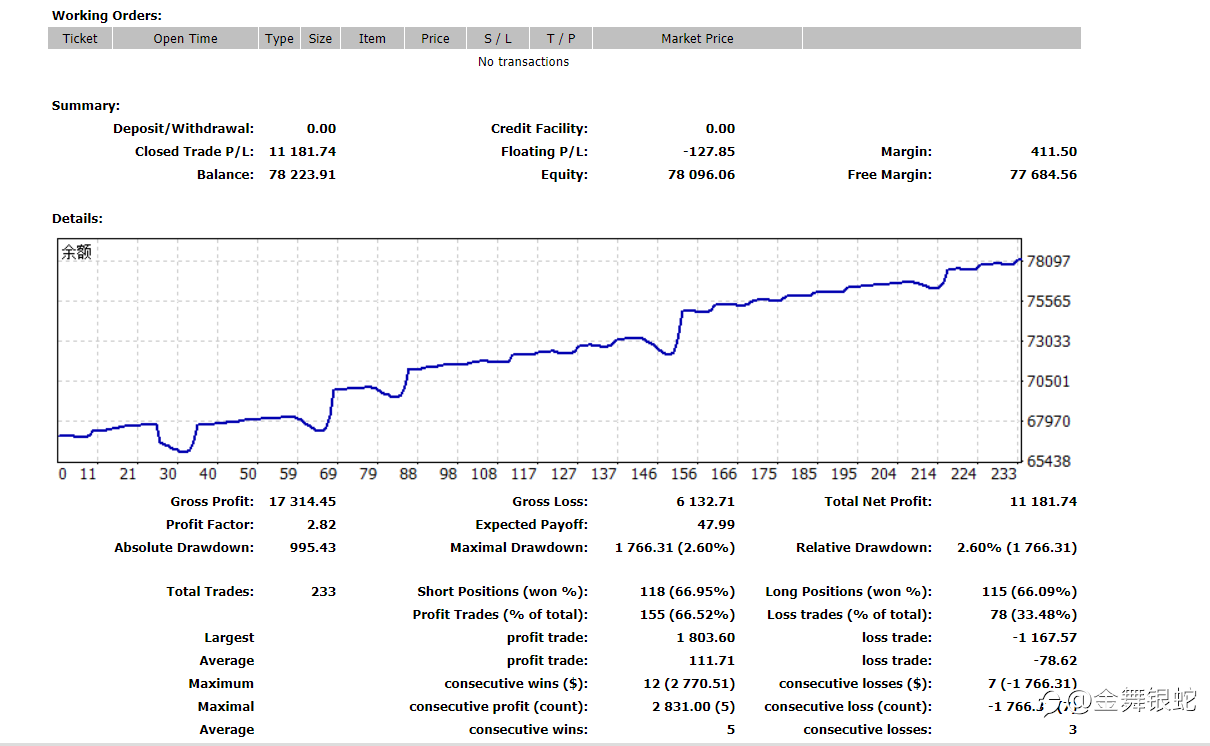
Task: Click the T / P column header
Action: [x=561, y=38]
